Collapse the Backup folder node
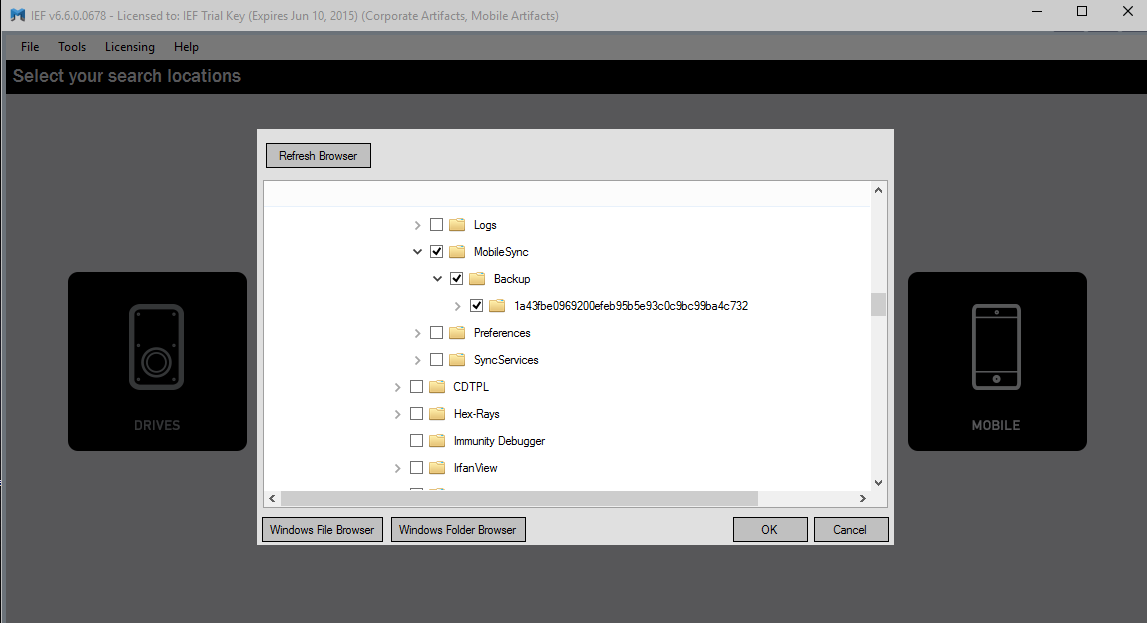The height and width of the screenshot is (623, 1147). click(437, 279)
